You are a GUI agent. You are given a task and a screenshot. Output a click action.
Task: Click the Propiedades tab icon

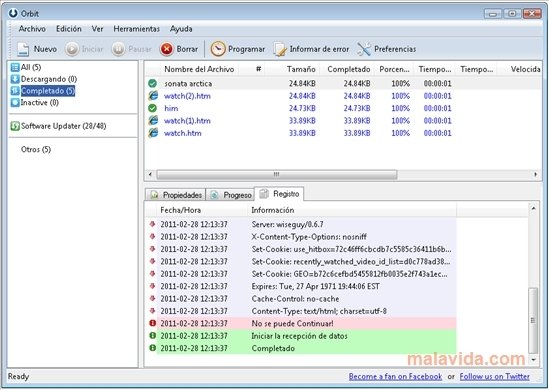[154, 195]
